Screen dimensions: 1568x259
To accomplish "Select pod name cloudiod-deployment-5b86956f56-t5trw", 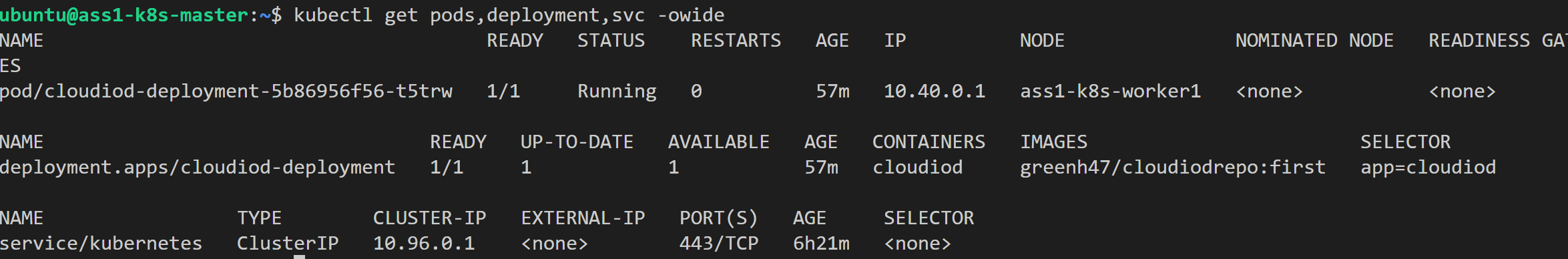I will [226, 91].
